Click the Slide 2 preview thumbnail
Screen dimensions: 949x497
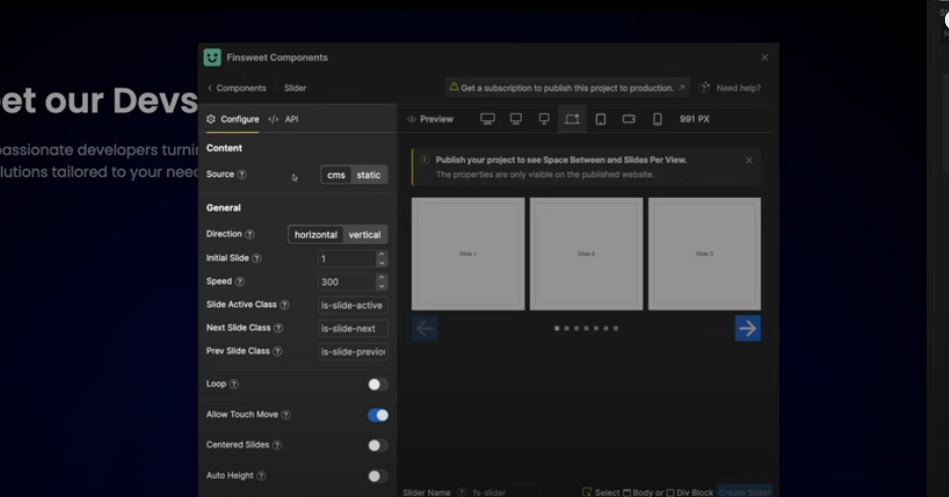coord(586,254)
